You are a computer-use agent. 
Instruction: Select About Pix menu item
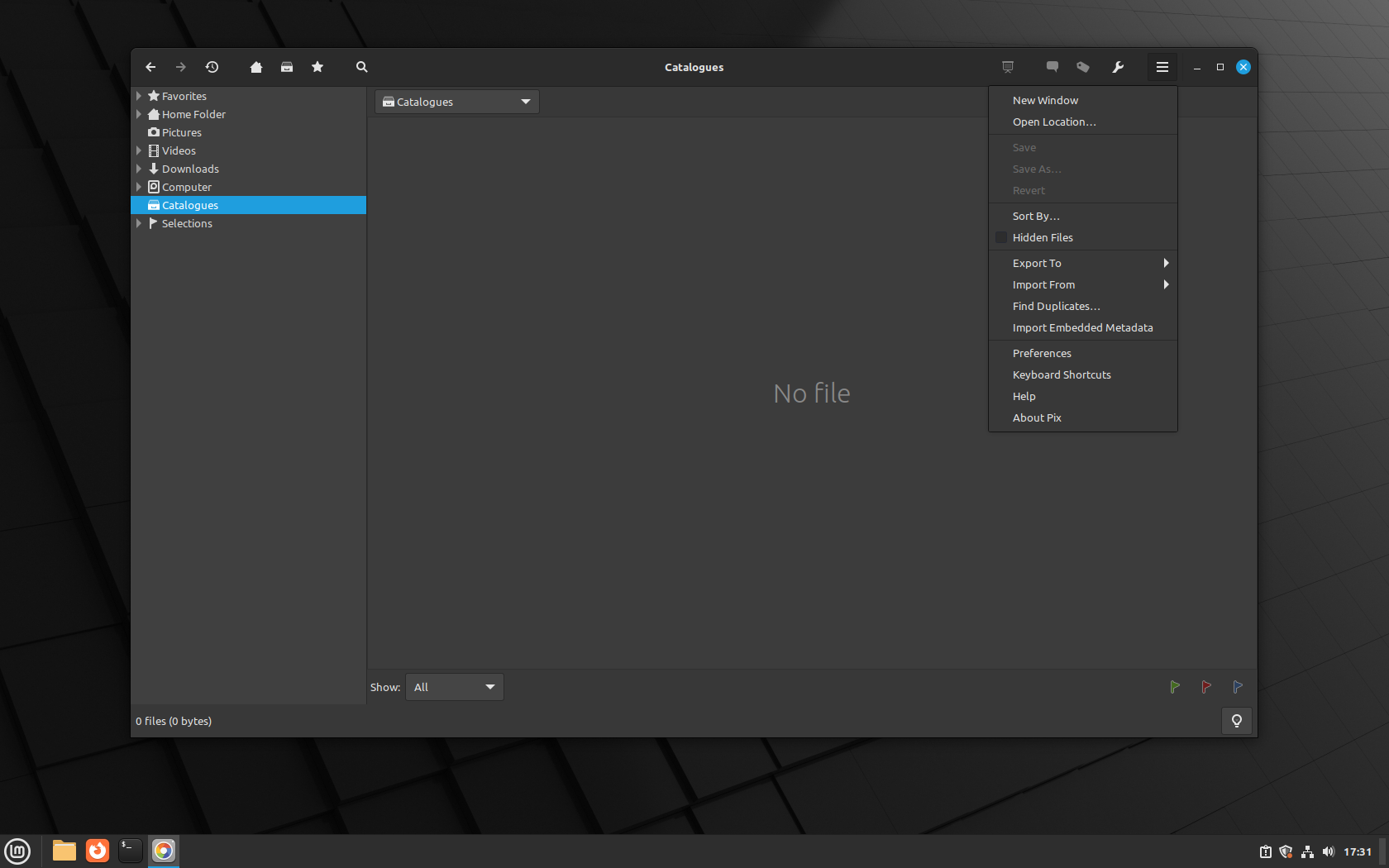coord(1083,417)
